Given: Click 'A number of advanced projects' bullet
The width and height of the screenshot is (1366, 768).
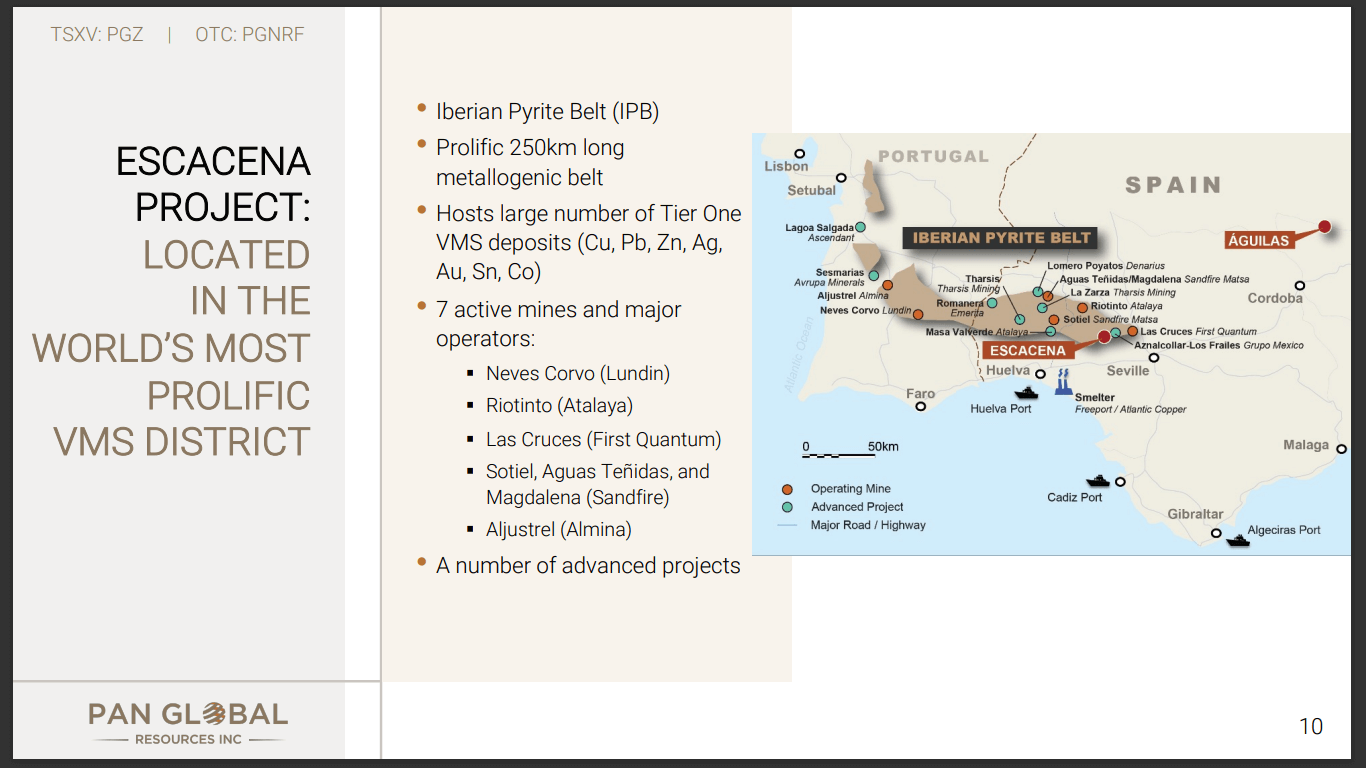Looking at the screenshot, I should click(588, 566).
